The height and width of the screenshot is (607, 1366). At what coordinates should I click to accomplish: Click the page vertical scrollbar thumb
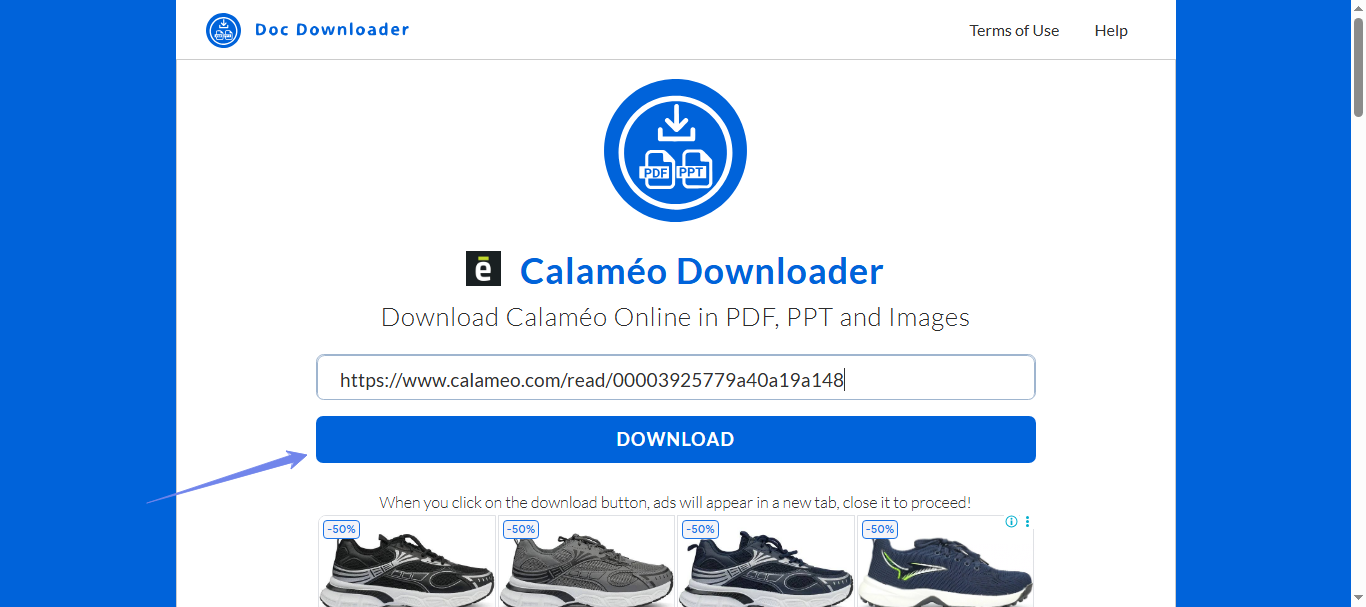1358,65
